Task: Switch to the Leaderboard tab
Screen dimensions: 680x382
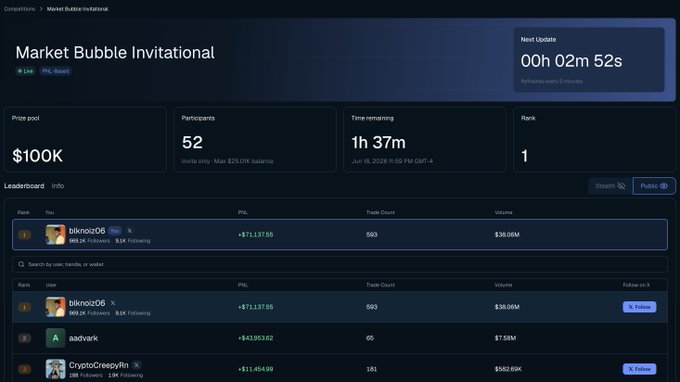Action: click(x=24, y=186)
